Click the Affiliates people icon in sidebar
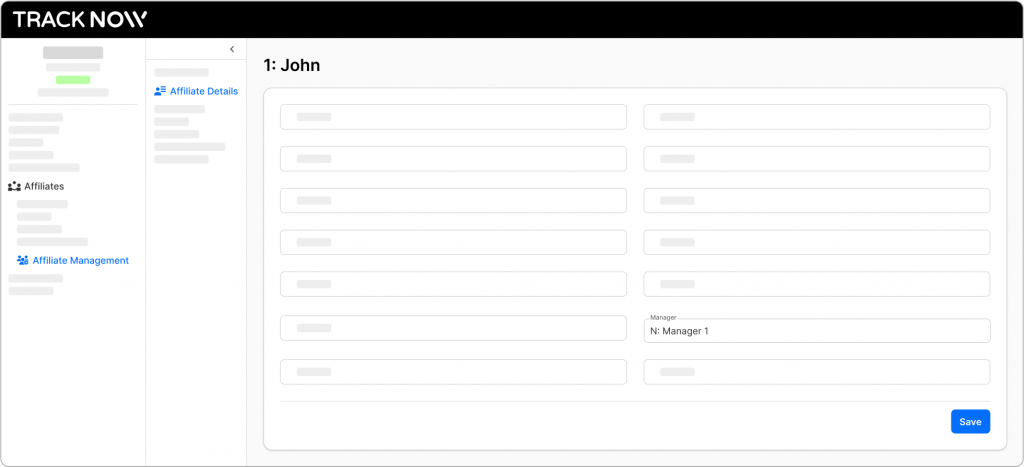 (x=14, y=186)
